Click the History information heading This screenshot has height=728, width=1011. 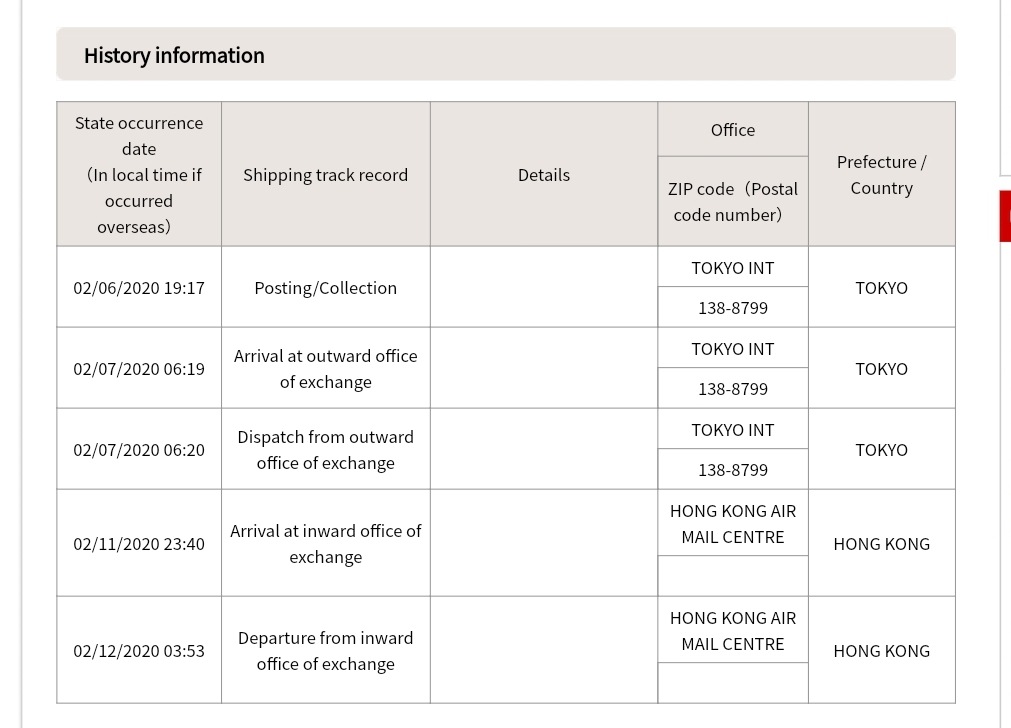[x=174, y=55]
